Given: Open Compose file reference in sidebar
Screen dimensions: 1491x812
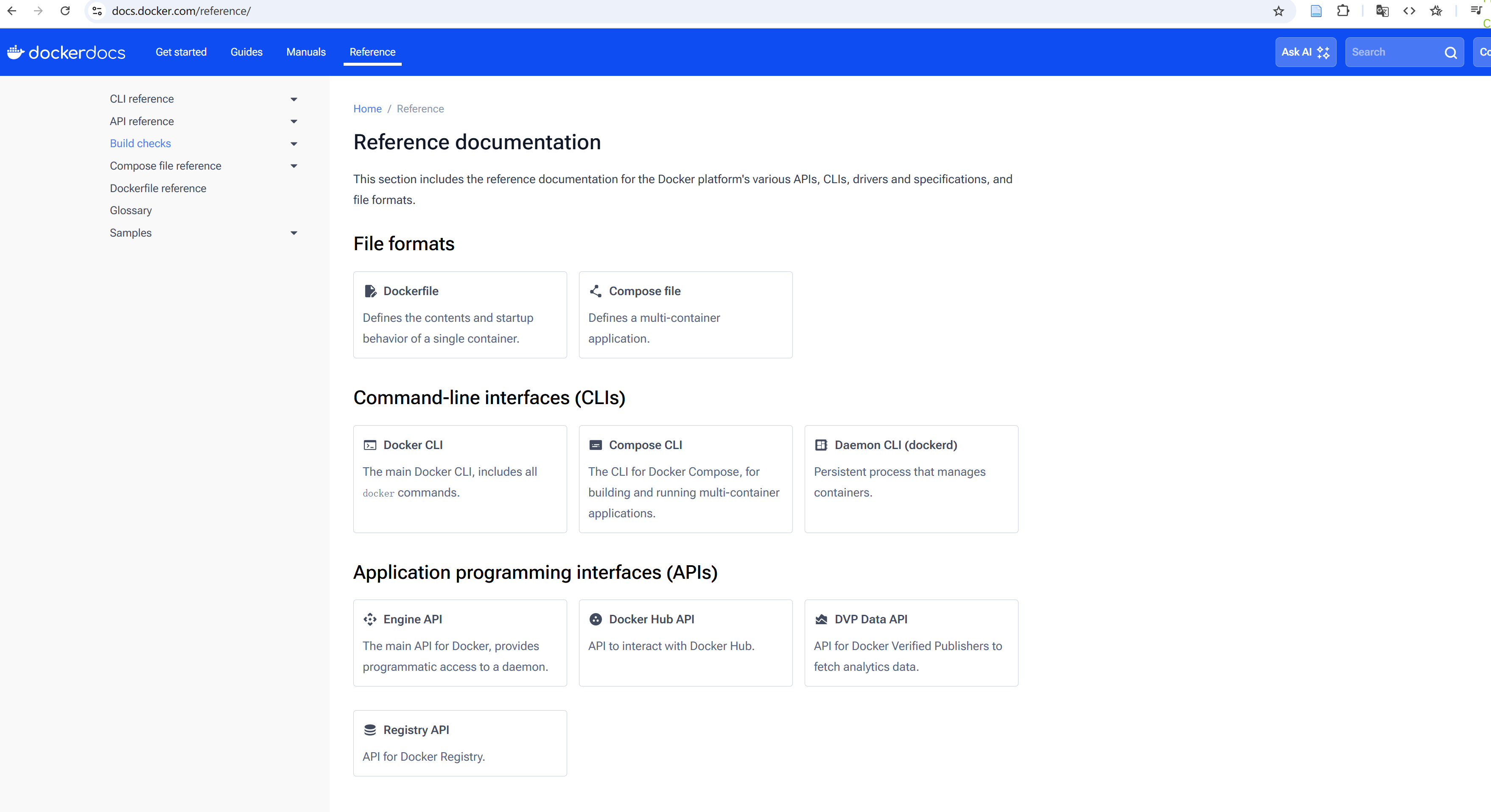Looking at the screenshot, I should (x=165, y=166).
